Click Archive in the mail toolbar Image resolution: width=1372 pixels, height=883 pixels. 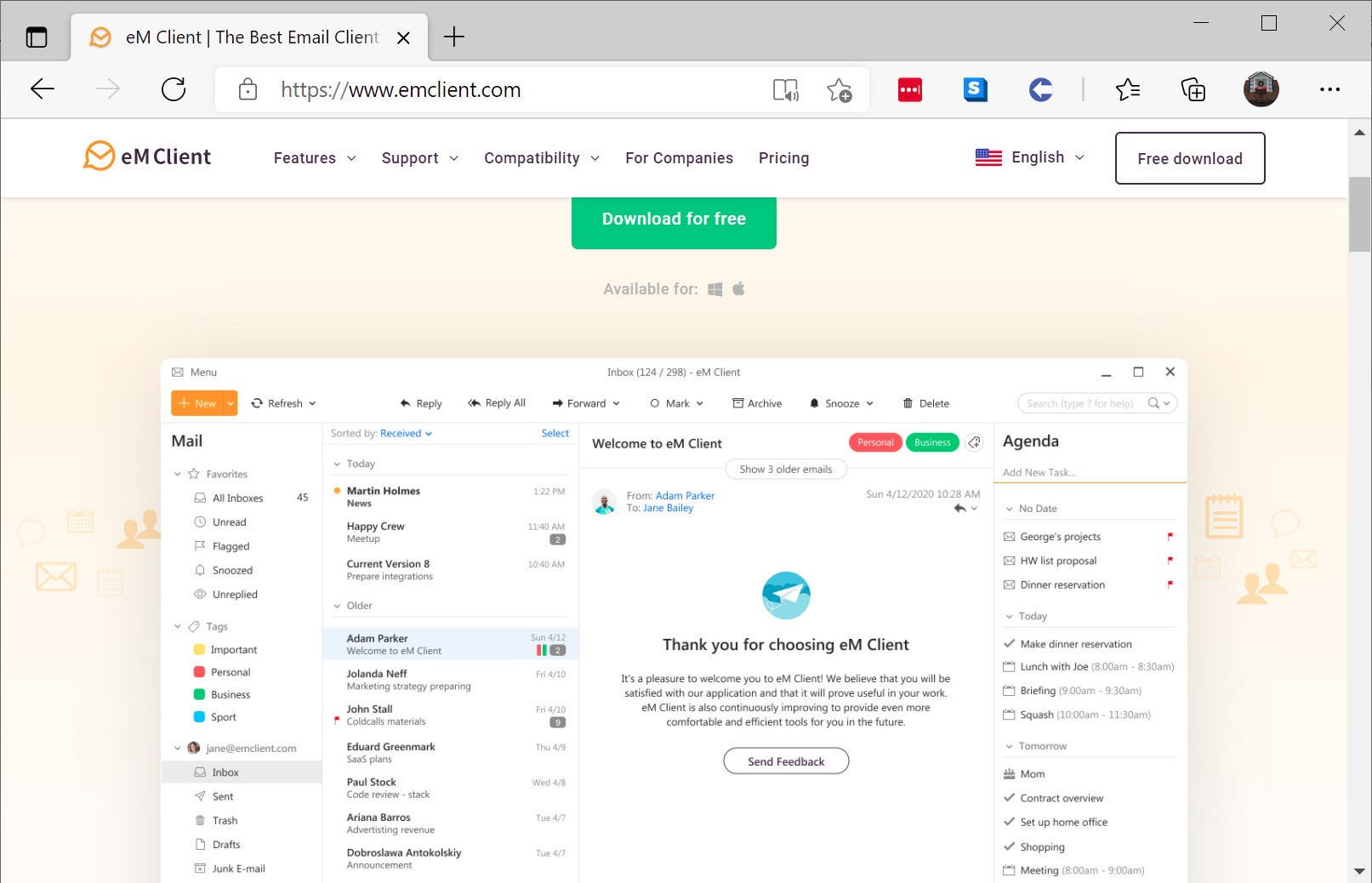click(757, 403)
